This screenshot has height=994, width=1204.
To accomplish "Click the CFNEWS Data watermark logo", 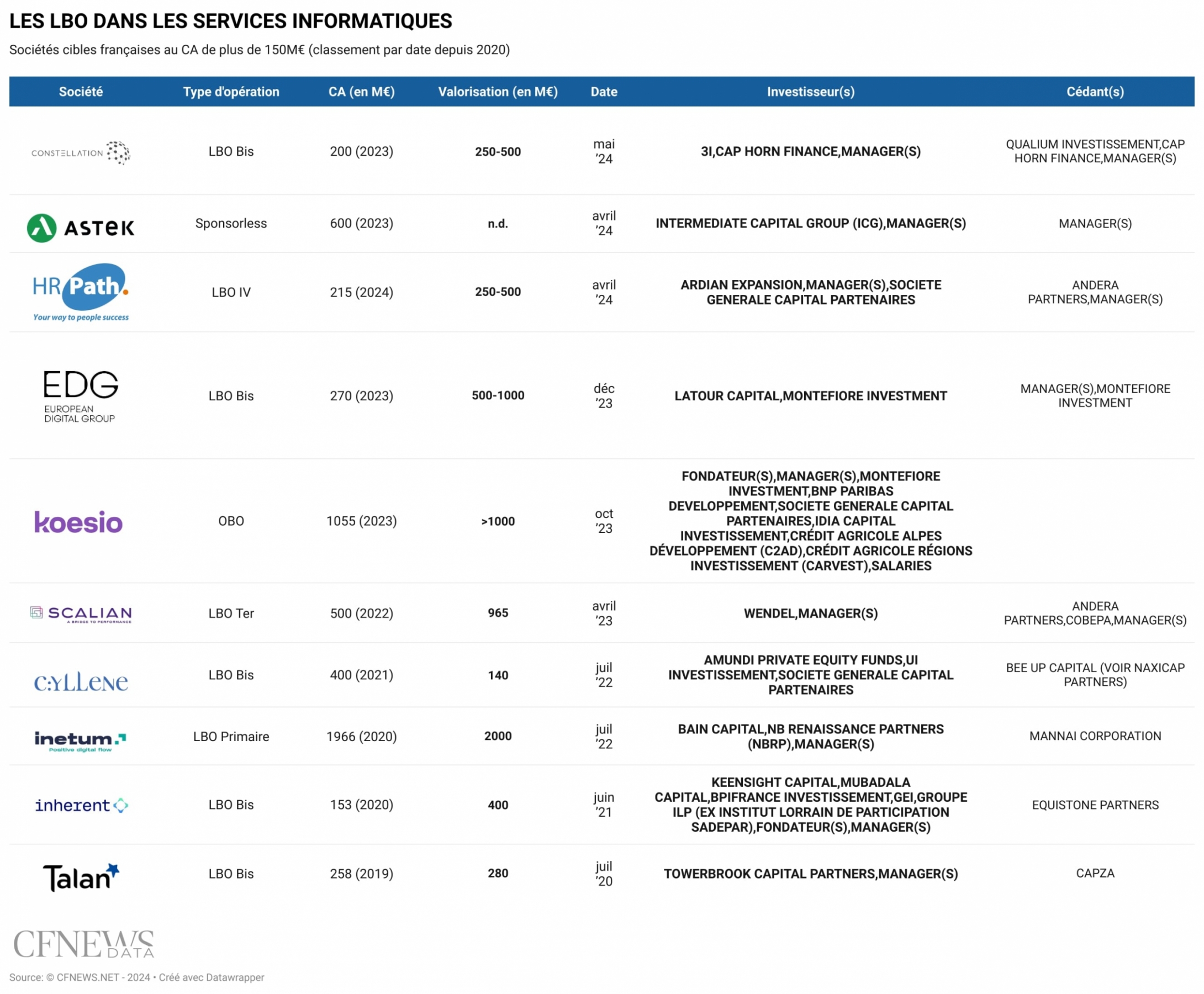I will coord(83,945).
